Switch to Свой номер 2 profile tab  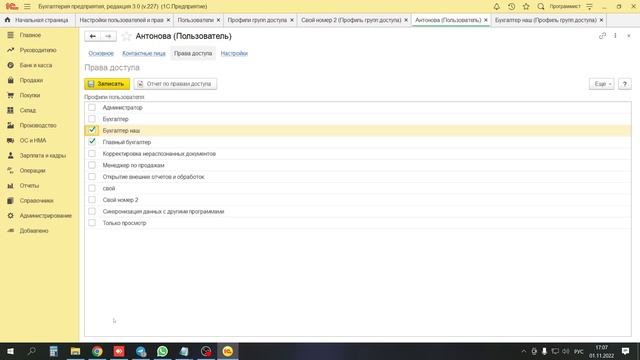coord(351,20)
